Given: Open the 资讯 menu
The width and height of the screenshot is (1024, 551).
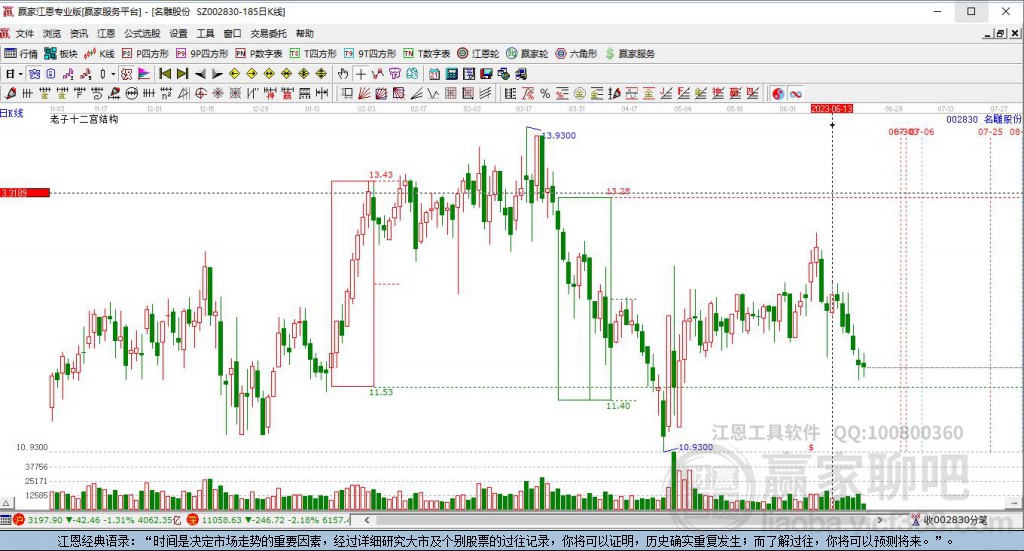Looking at the screenshot, I should point(79,33).
